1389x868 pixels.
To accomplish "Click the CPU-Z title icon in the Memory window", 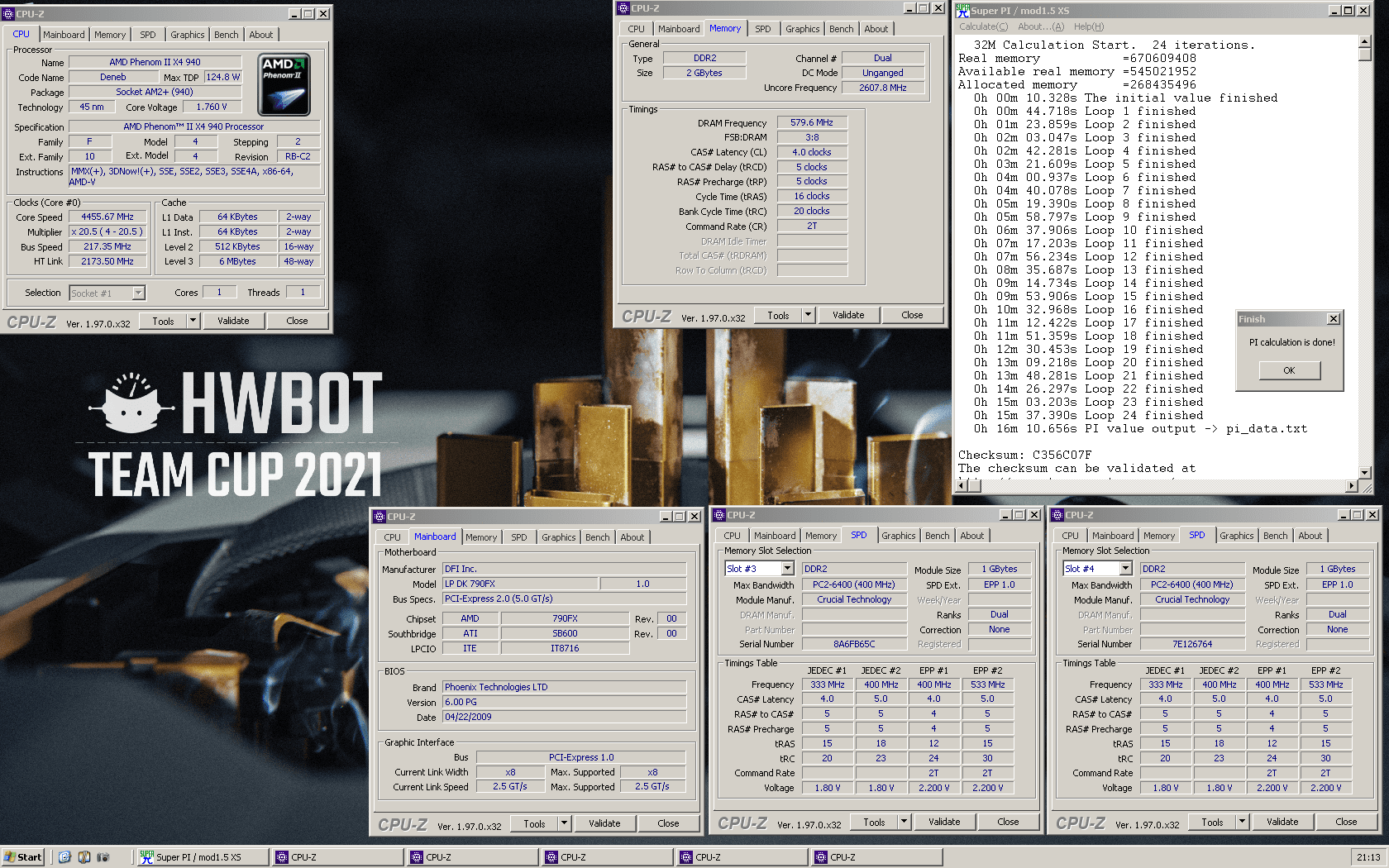I will tap(624, 8).
